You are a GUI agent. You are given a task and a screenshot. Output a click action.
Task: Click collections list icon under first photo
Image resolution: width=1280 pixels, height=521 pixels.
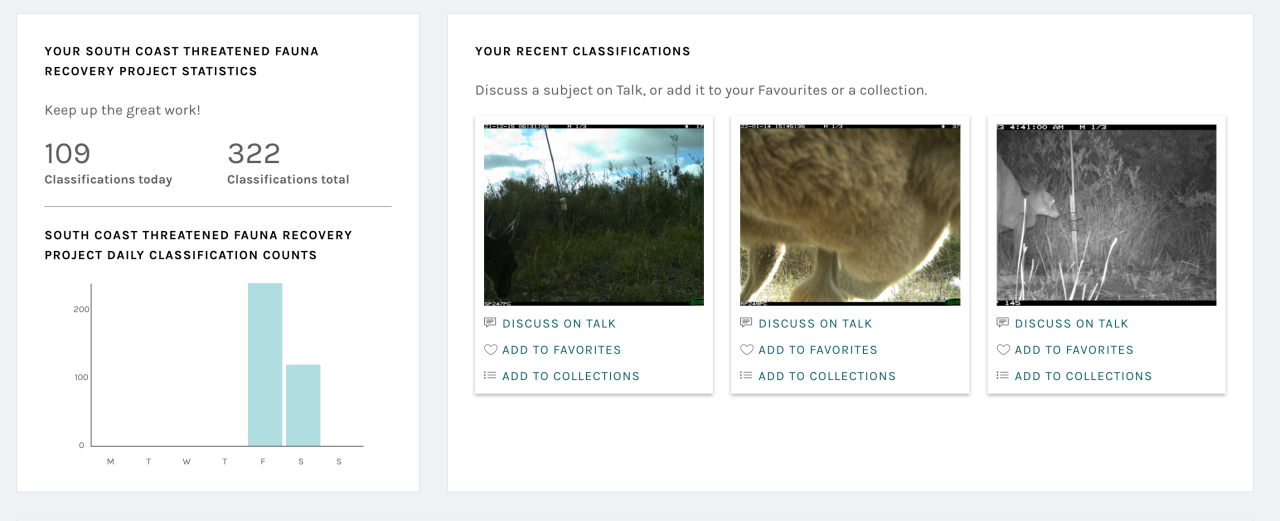click(x=490, y=376)
